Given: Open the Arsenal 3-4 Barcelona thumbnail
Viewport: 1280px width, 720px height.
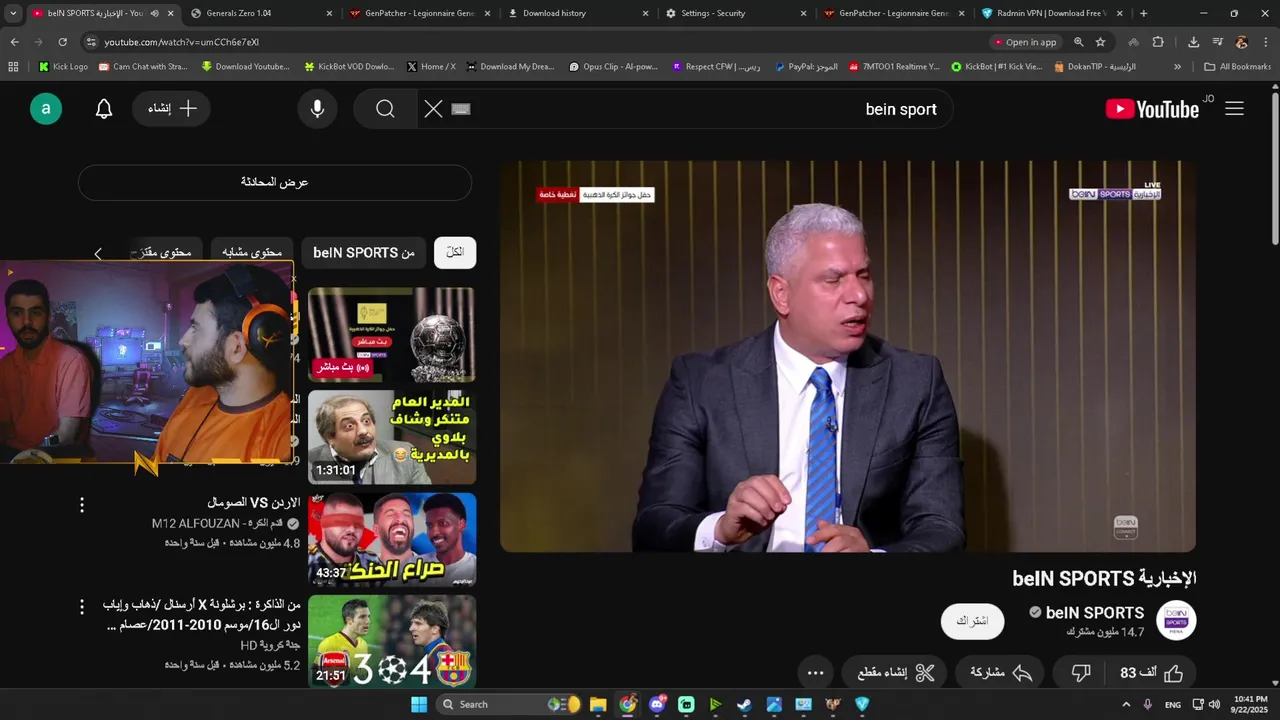Looking at the screenshot, I should tap(392, 642).
